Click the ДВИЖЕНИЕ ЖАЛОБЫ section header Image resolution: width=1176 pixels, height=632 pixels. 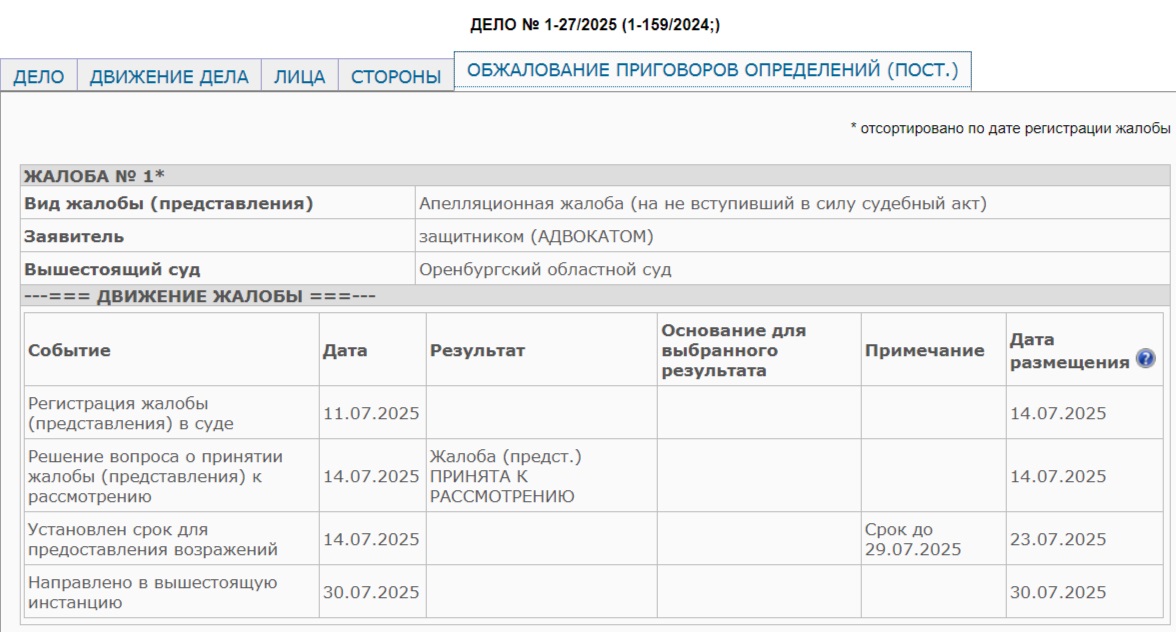(x=200, y=297)
